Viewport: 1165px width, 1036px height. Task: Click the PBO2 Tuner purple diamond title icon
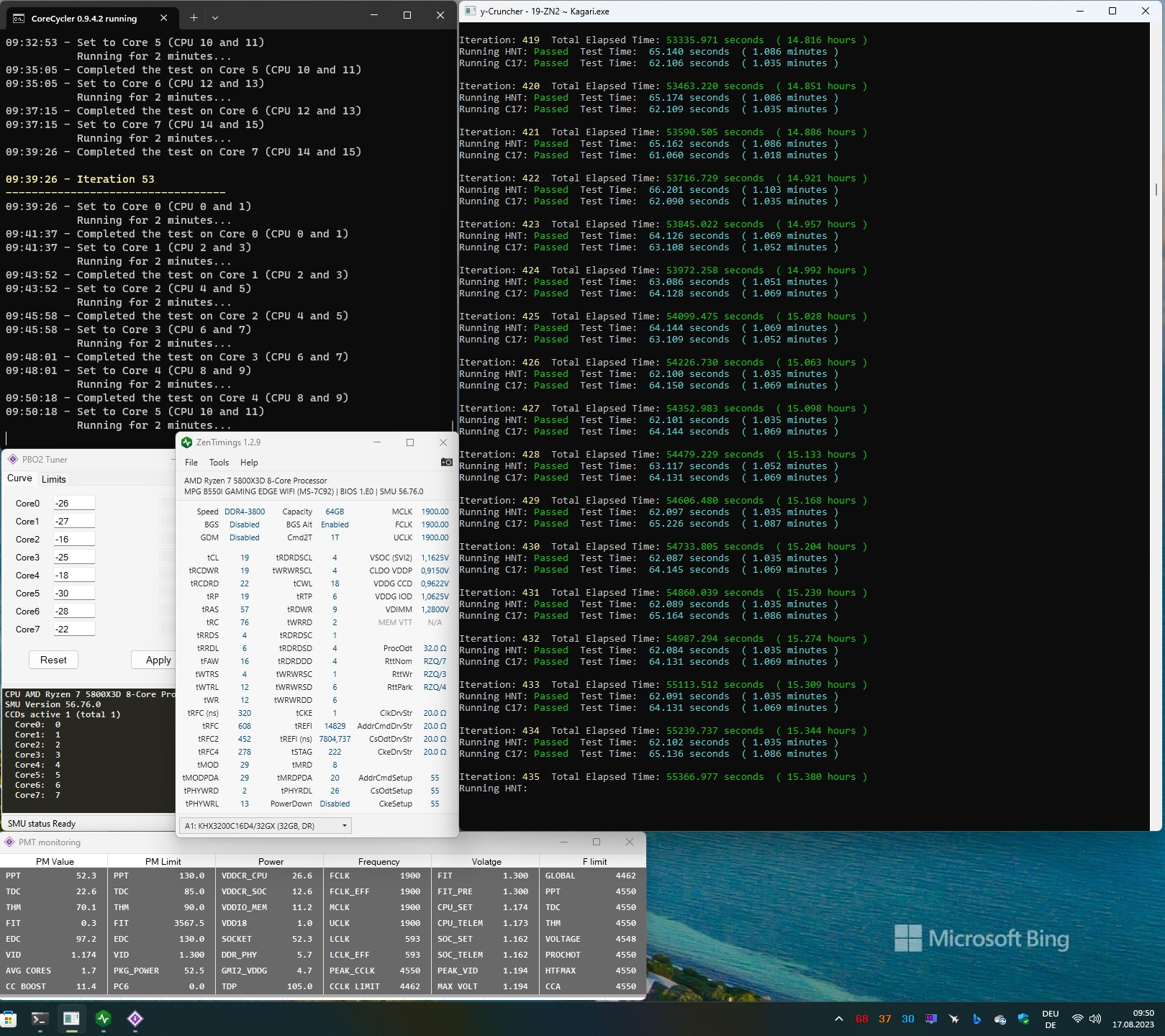coord(12,459)
